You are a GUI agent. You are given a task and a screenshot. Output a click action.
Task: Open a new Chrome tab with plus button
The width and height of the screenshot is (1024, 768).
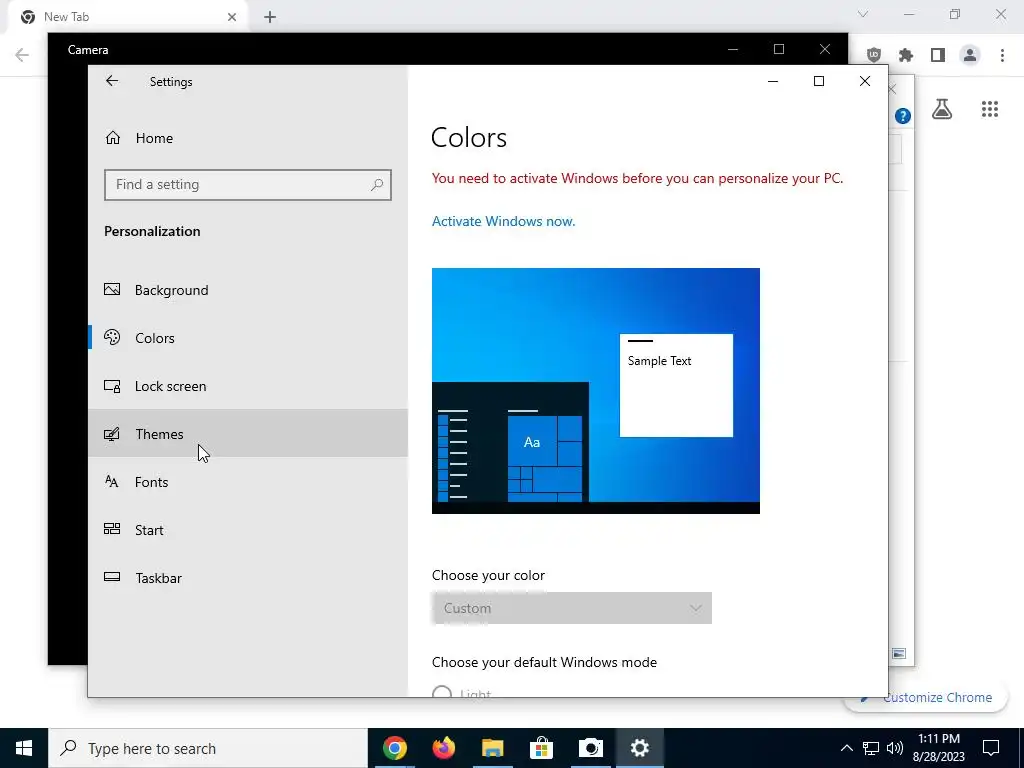tap(270, 17)
